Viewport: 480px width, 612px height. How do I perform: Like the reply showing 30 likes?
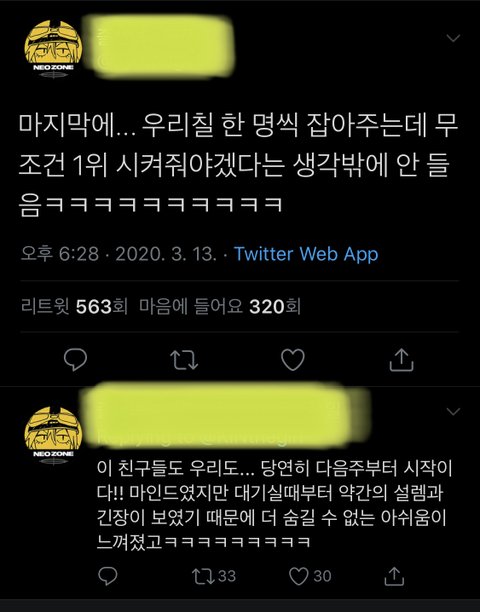[x=310, y=576]
